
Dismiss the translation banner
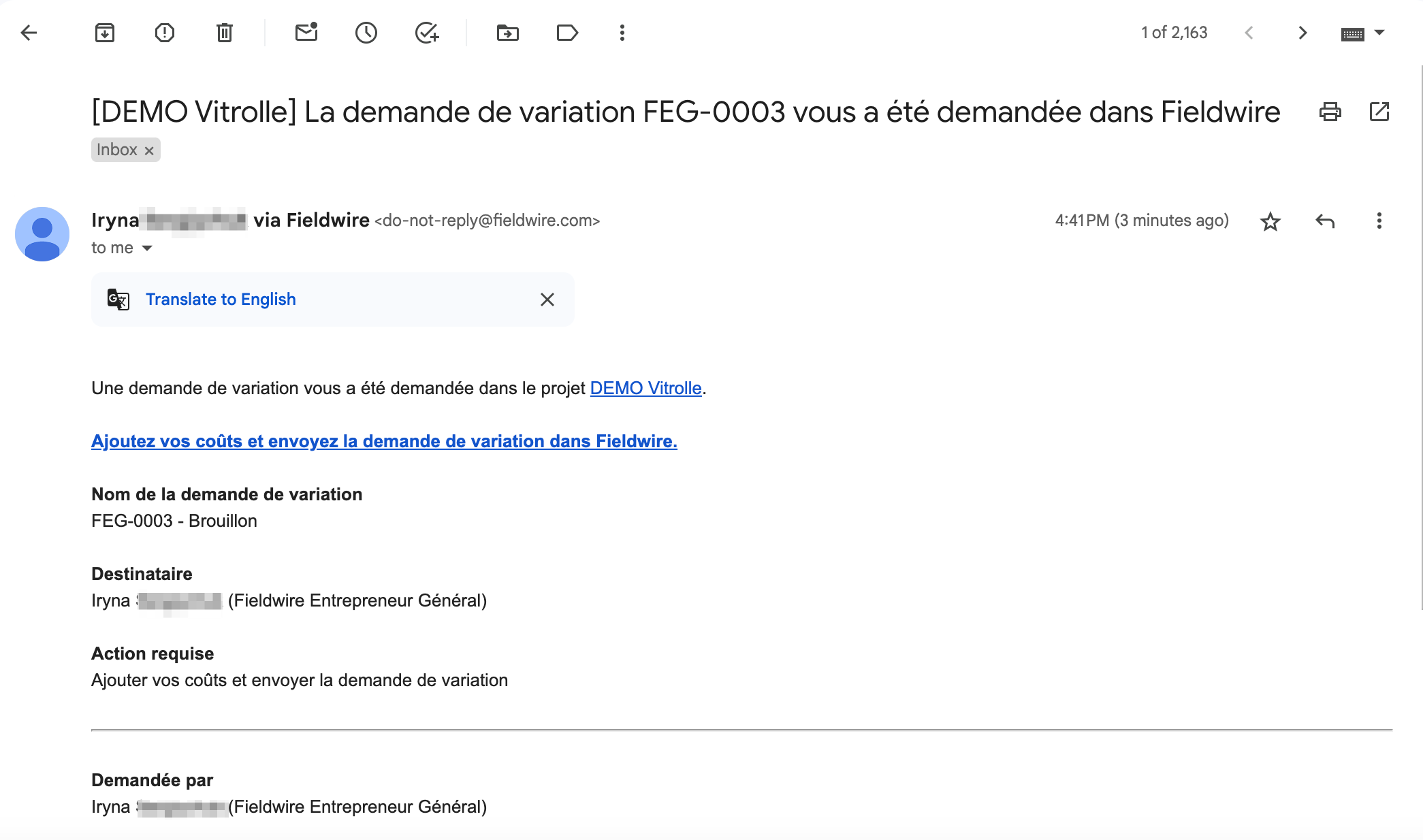(547, 300)
